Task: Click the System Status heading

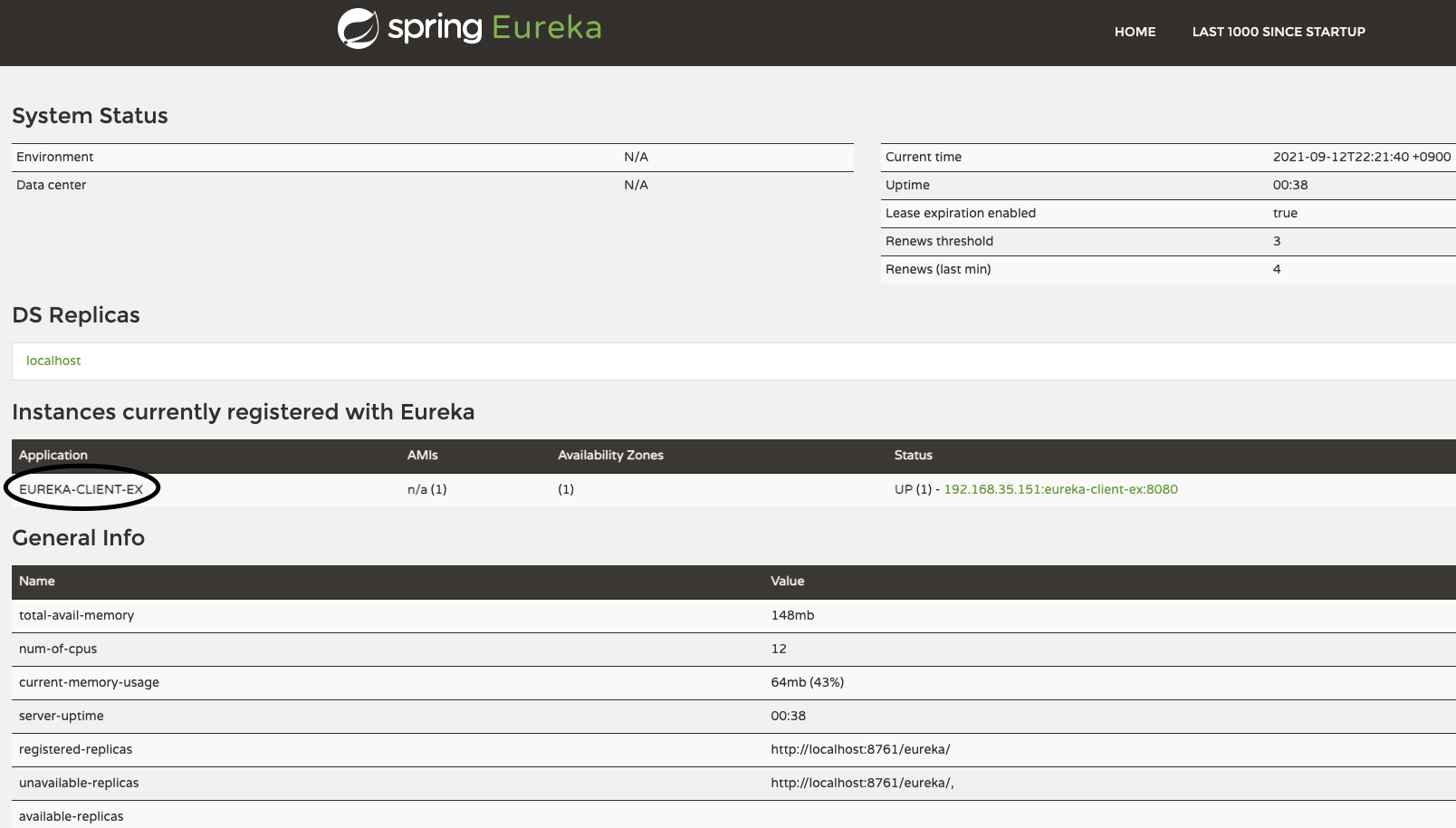Action: pyautogui.click(x=90, y=116)
